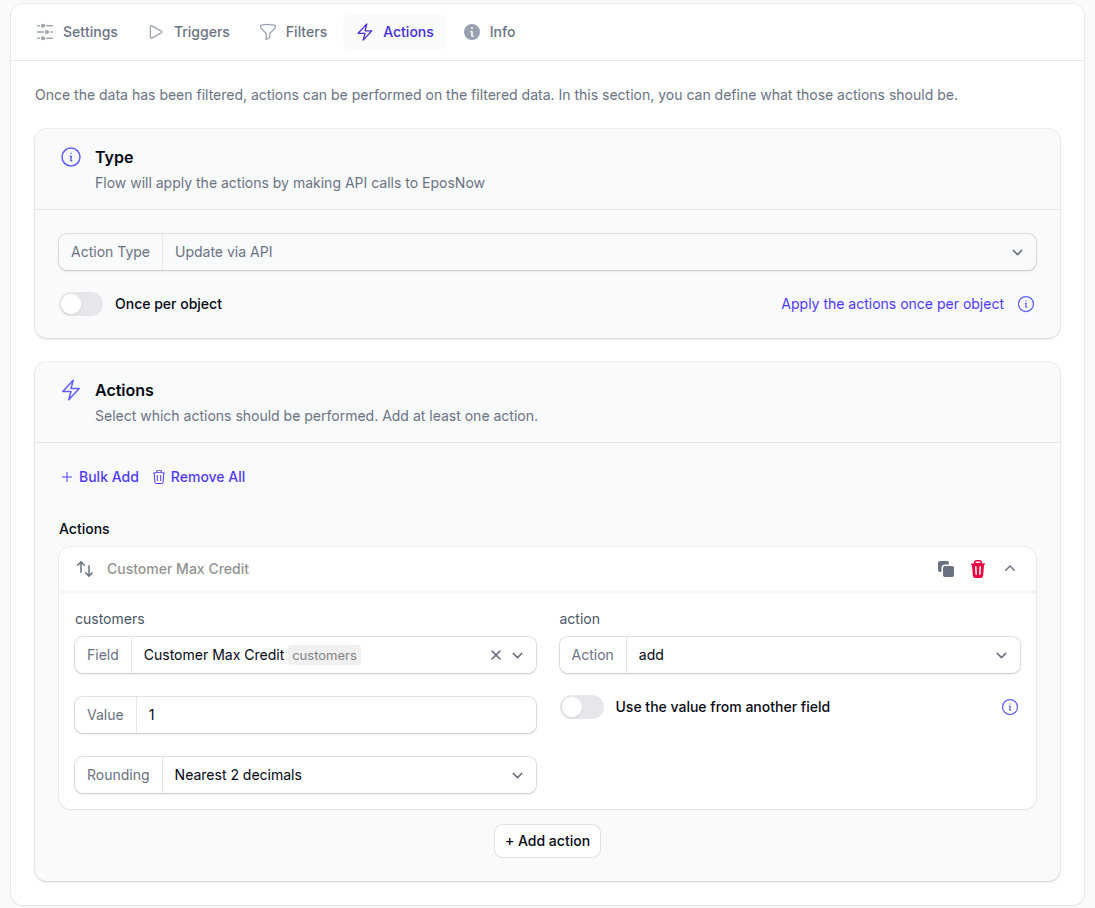Enable the Once per object toggle

point(81,304)
